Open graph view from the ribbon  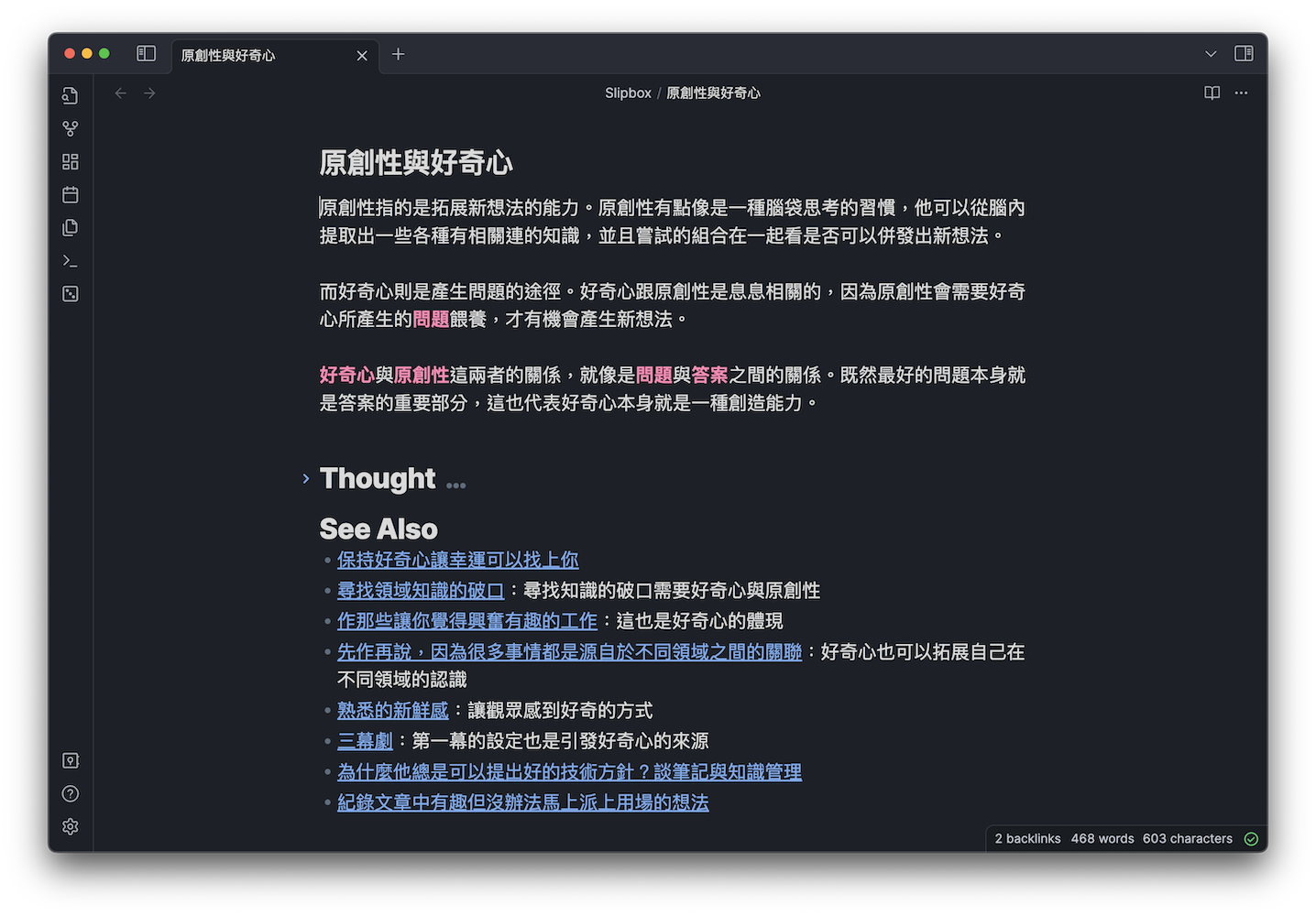[71, 128]
